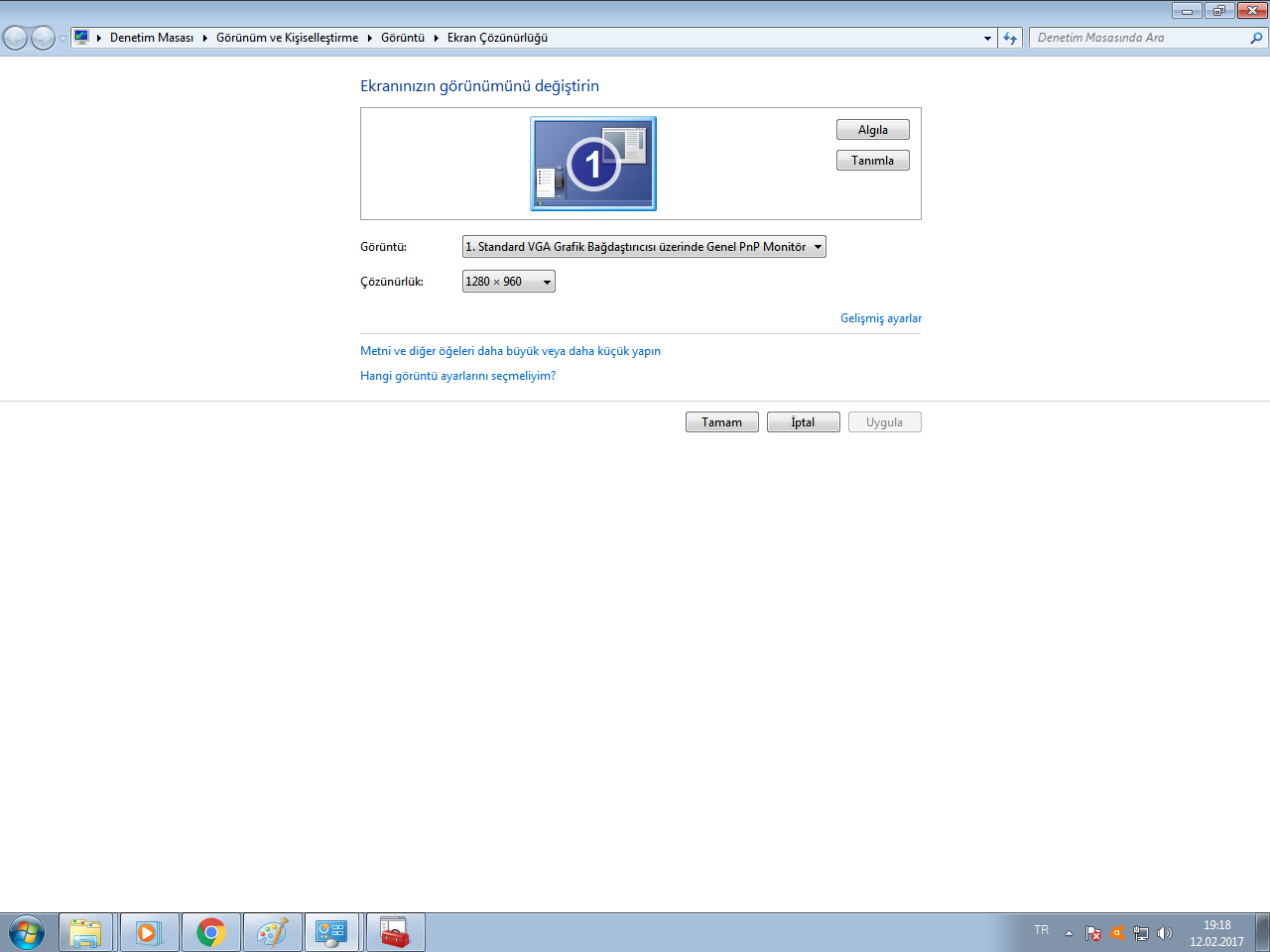Image resolution: width=1270 pixels, height=952 pixels.
Task: Open the make text larger or smaller link
Action: click(510, 351)
